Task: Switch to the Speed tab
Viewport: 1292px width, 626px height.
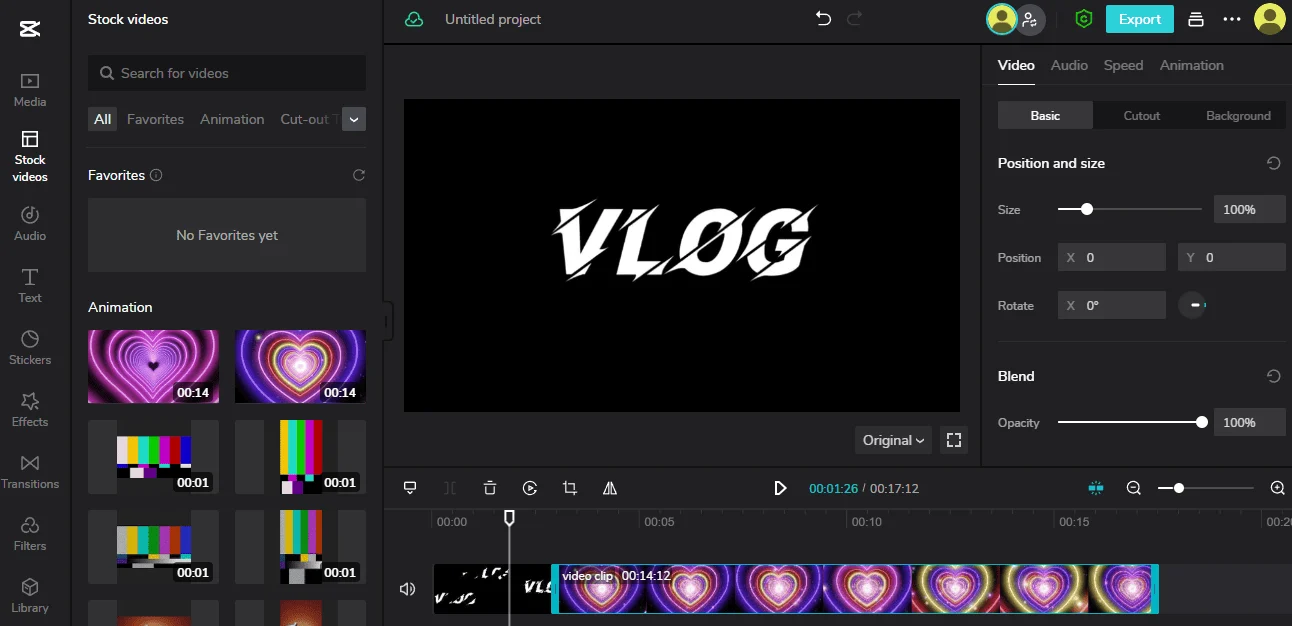Action: [1123, 65]
